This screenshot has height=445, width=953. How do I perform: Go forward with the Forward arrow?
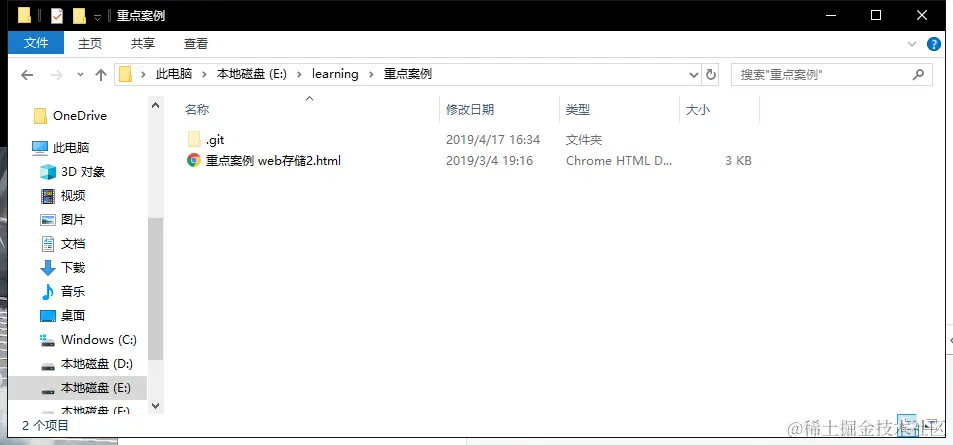coord(57,75)
